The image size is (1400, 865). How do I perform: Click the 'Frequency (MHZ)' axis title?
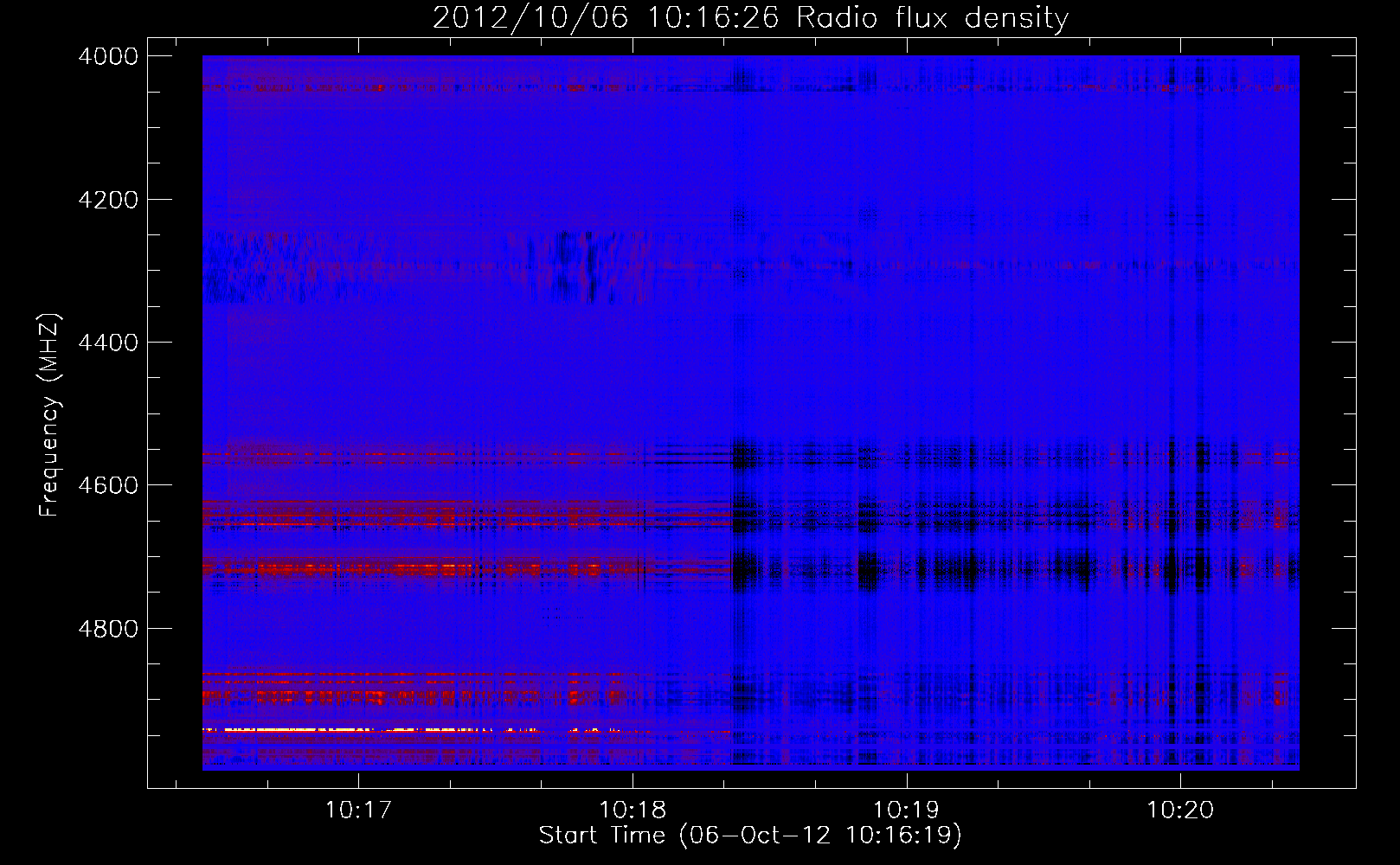tap(49, 415)
